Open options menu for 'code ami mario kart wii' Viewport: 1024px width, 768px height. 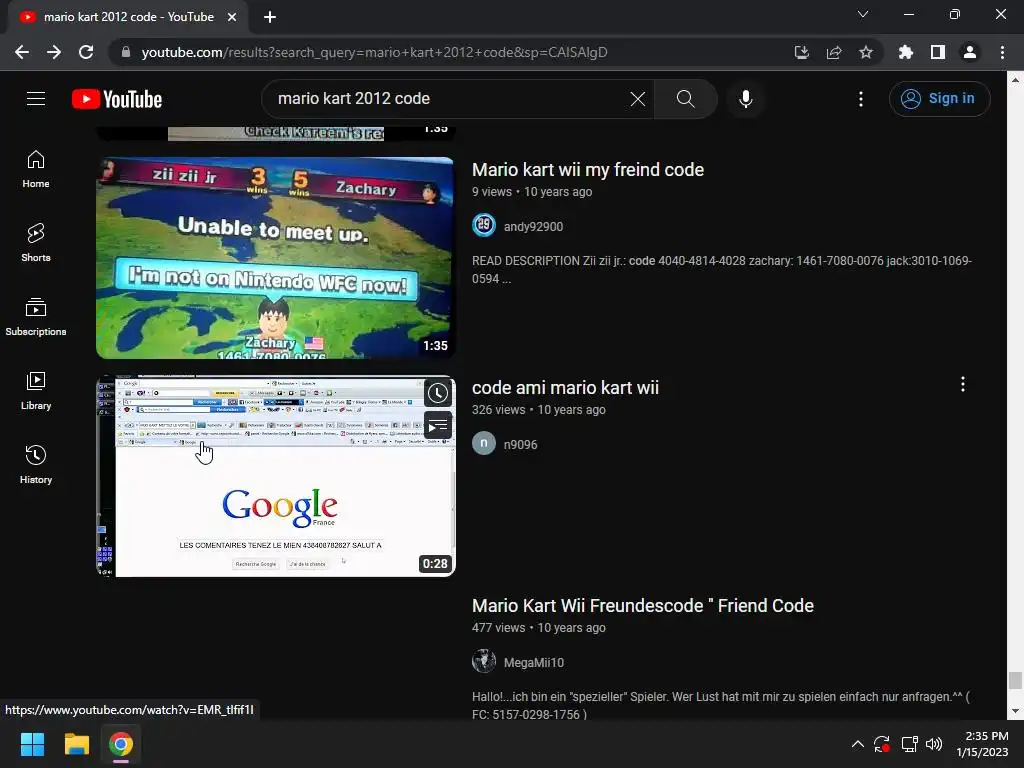963,384
